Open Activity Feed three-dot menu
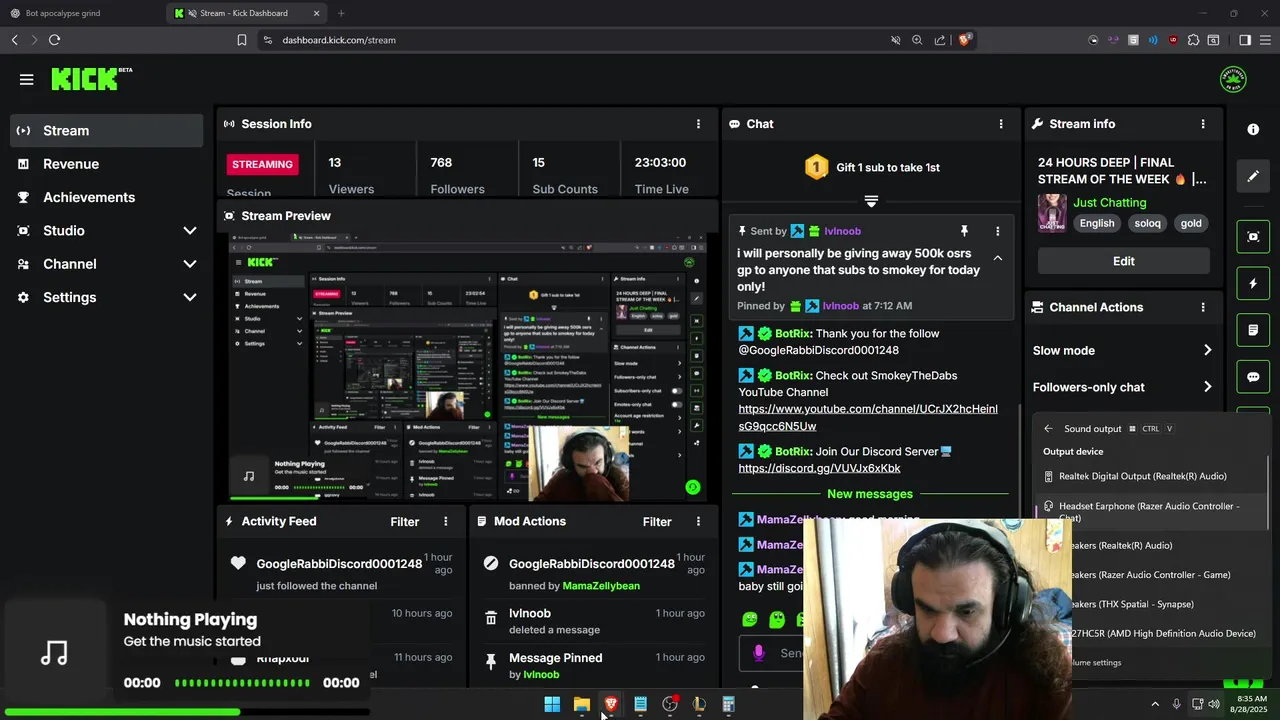The image size is (1280, 720). pos(446,521)
